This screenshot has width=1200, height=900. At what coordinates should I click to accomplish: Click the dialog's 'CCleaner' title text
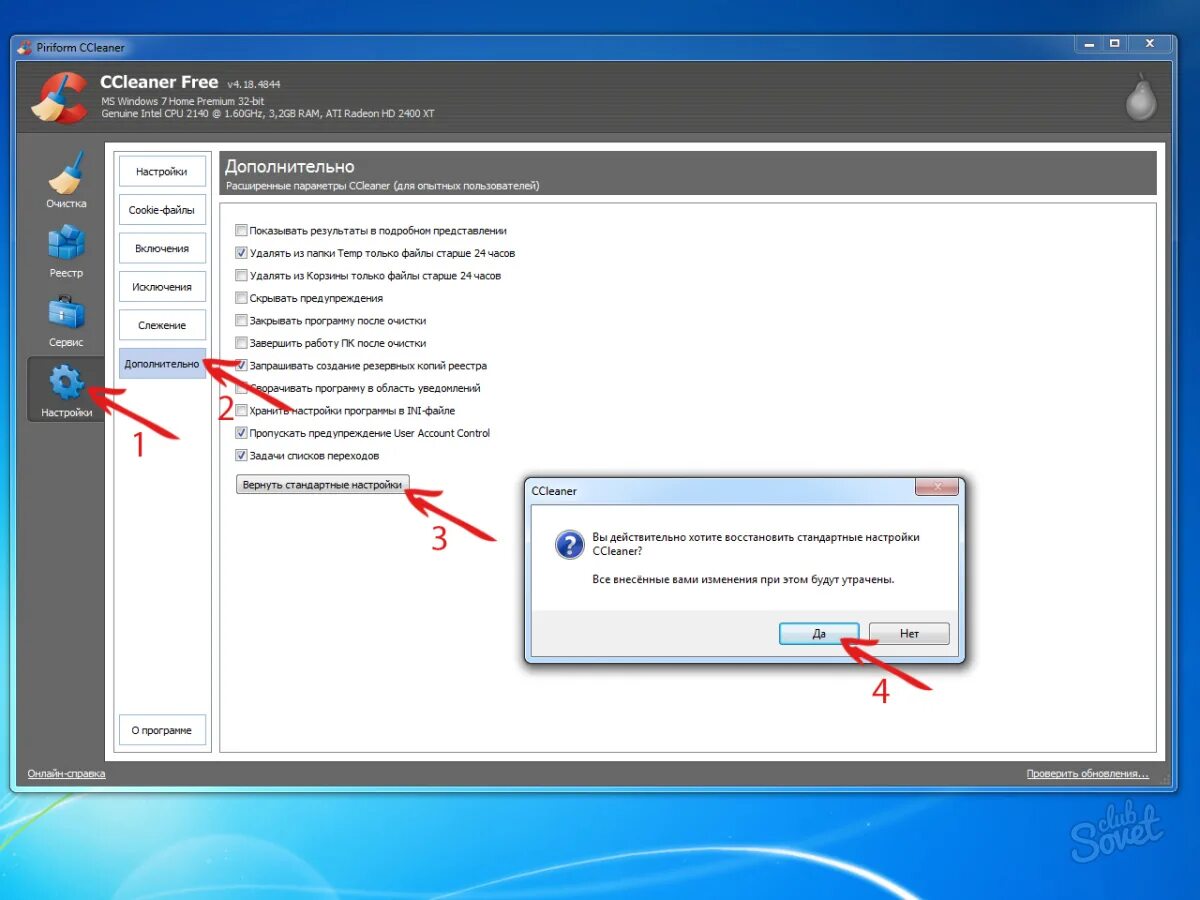coord(554,491)
